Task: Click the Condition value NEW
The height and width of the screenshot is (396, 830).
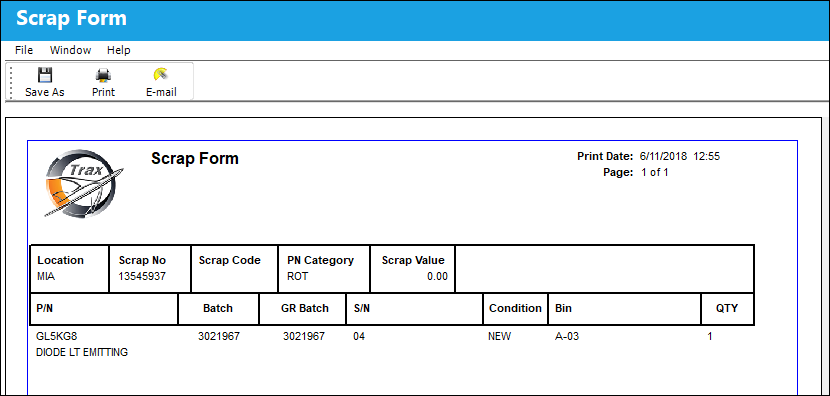Action: [x=499, y=336]
